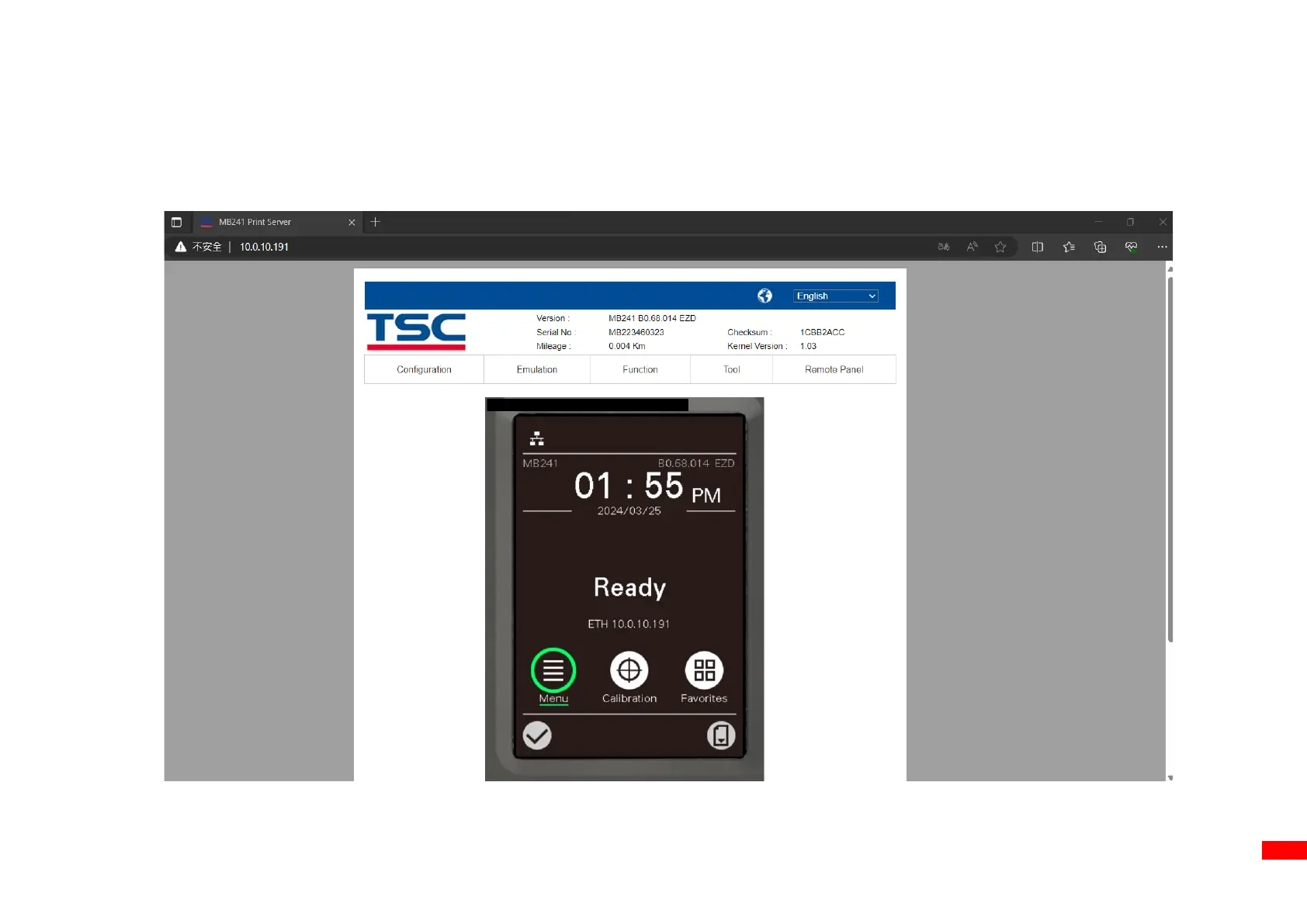The image size is (1307, 924).
Task: Select the Function menu item
Action: pos(640,370)
